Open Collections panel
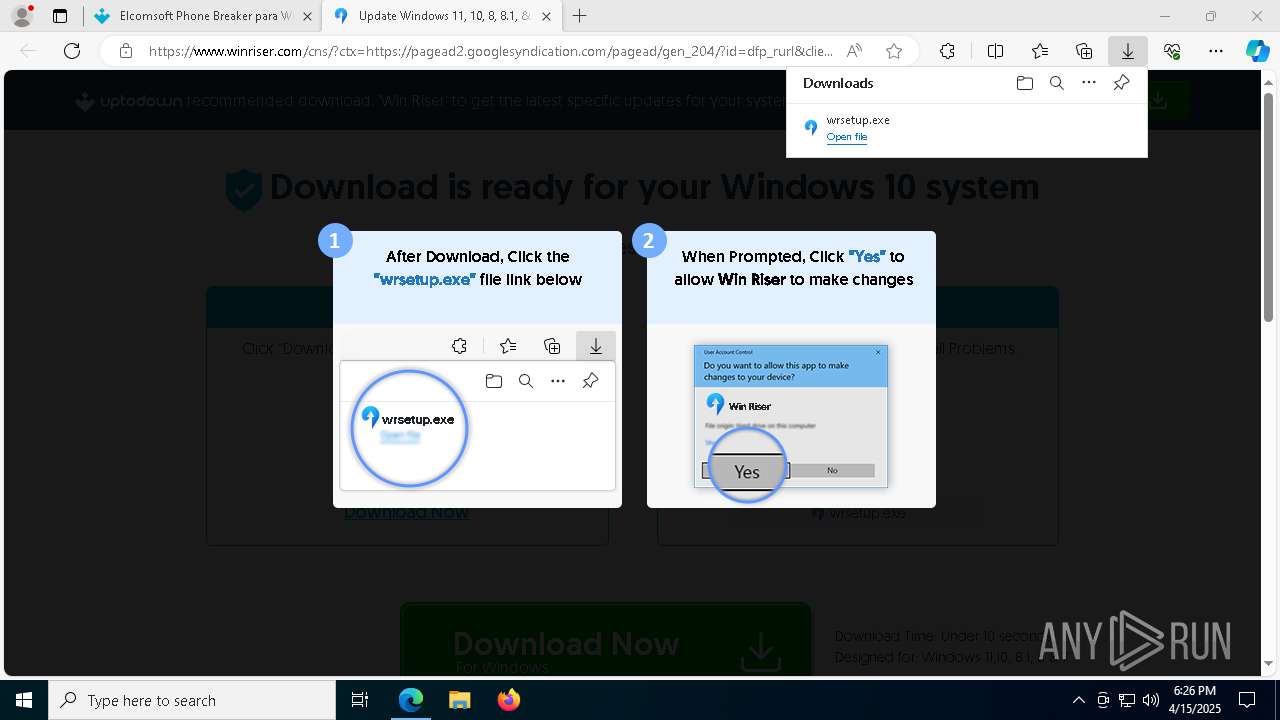The image size is (1280, 720). pyautogui.click(x=1084, y=51)
